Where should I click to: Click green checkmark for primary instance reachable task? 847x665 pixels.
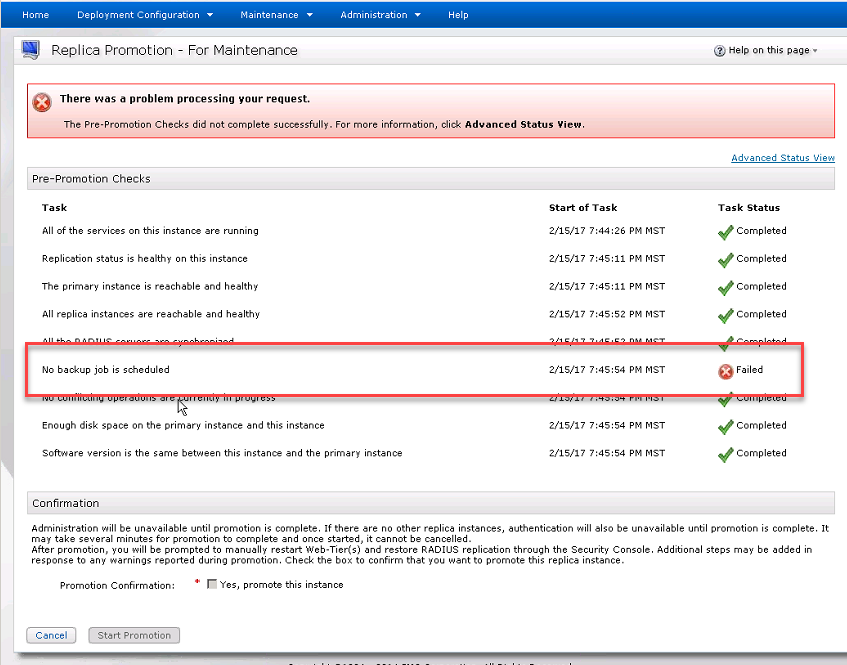point(725,288)
